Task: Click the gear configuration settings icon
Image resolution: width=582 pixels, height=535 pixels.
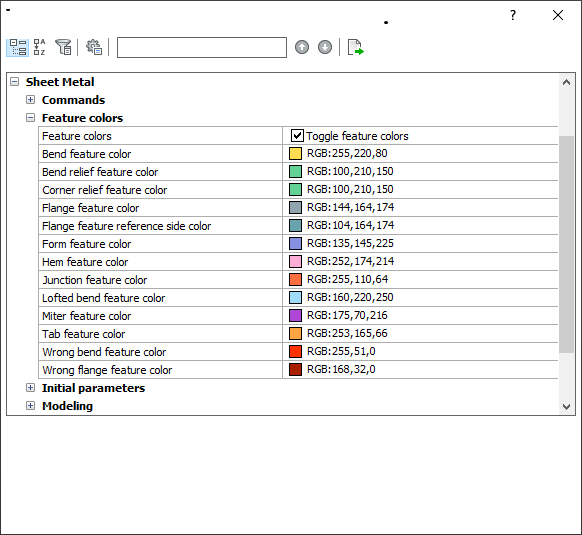Action: [94, 48]
